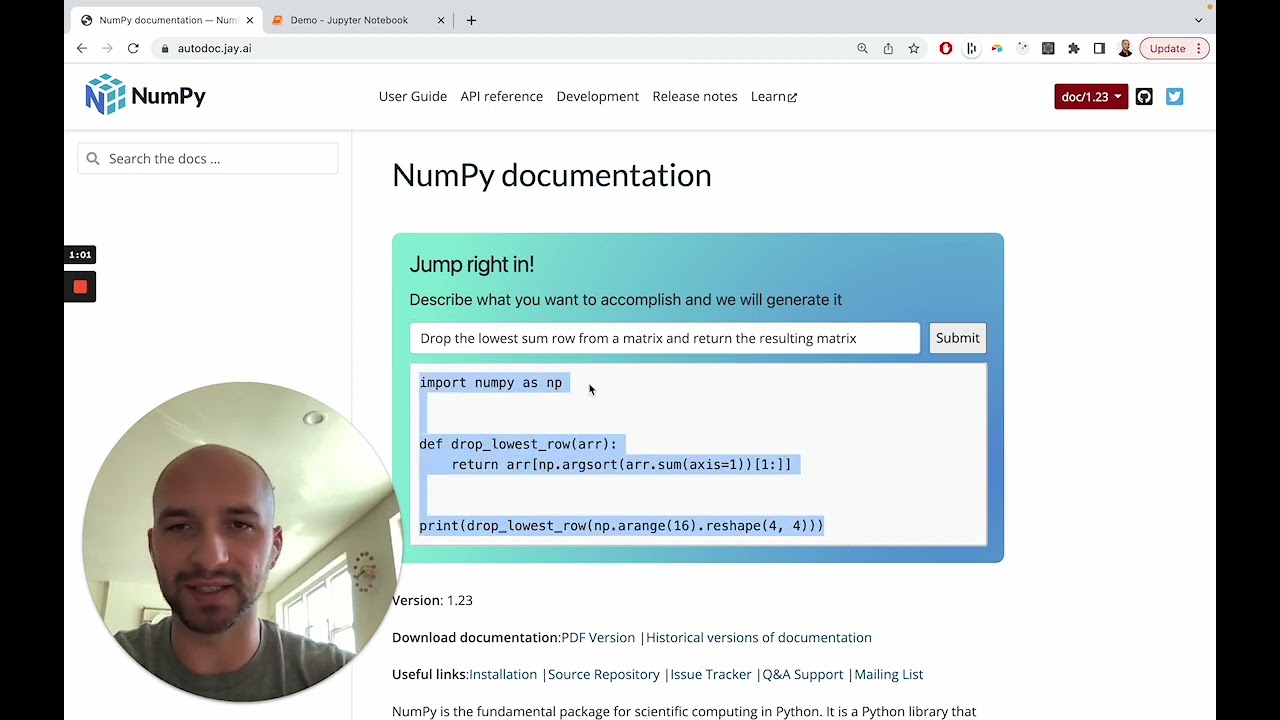1280x720 pixels.
Task: Stop the screen recording
Action: [80, 288]
